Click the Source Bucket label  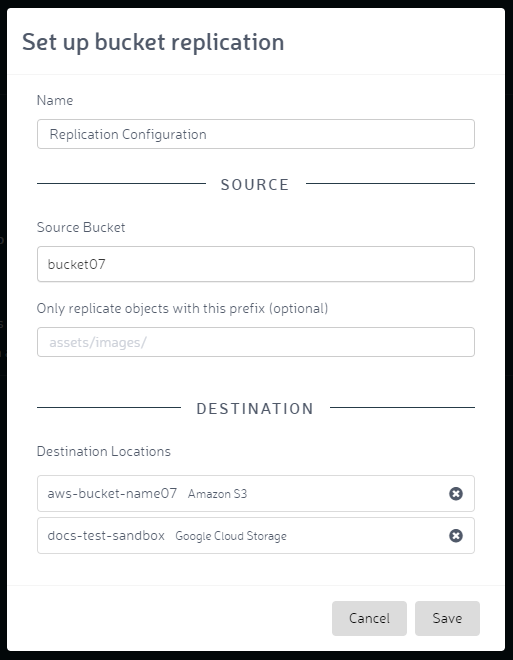tap(81, 227)
